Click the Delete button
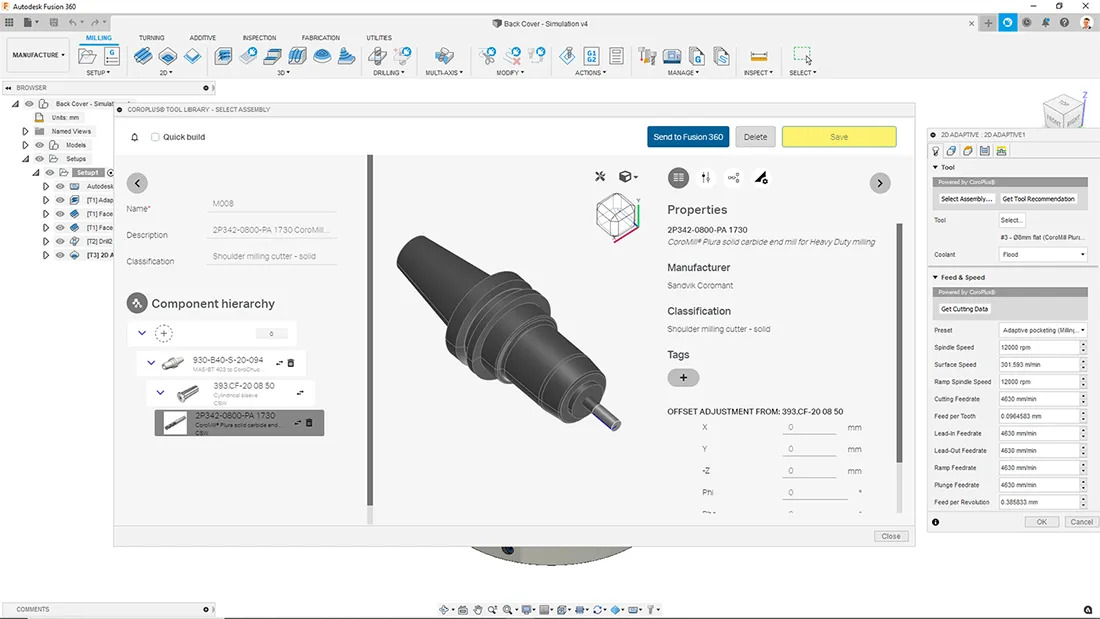Image resolution: width=1100 pixels, height=619 pixels. click(x=756, y=137)
